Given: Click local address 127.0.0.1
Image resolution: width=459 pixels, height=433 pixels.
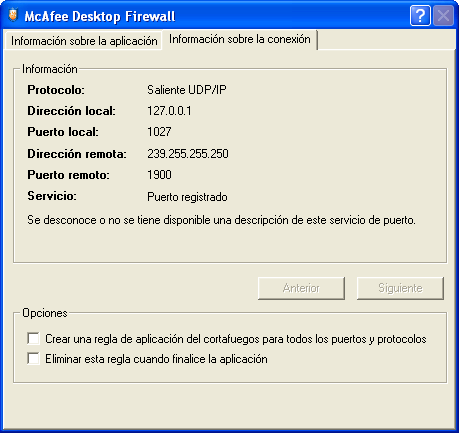Looking at the screenshot, I should coord(169,111).
